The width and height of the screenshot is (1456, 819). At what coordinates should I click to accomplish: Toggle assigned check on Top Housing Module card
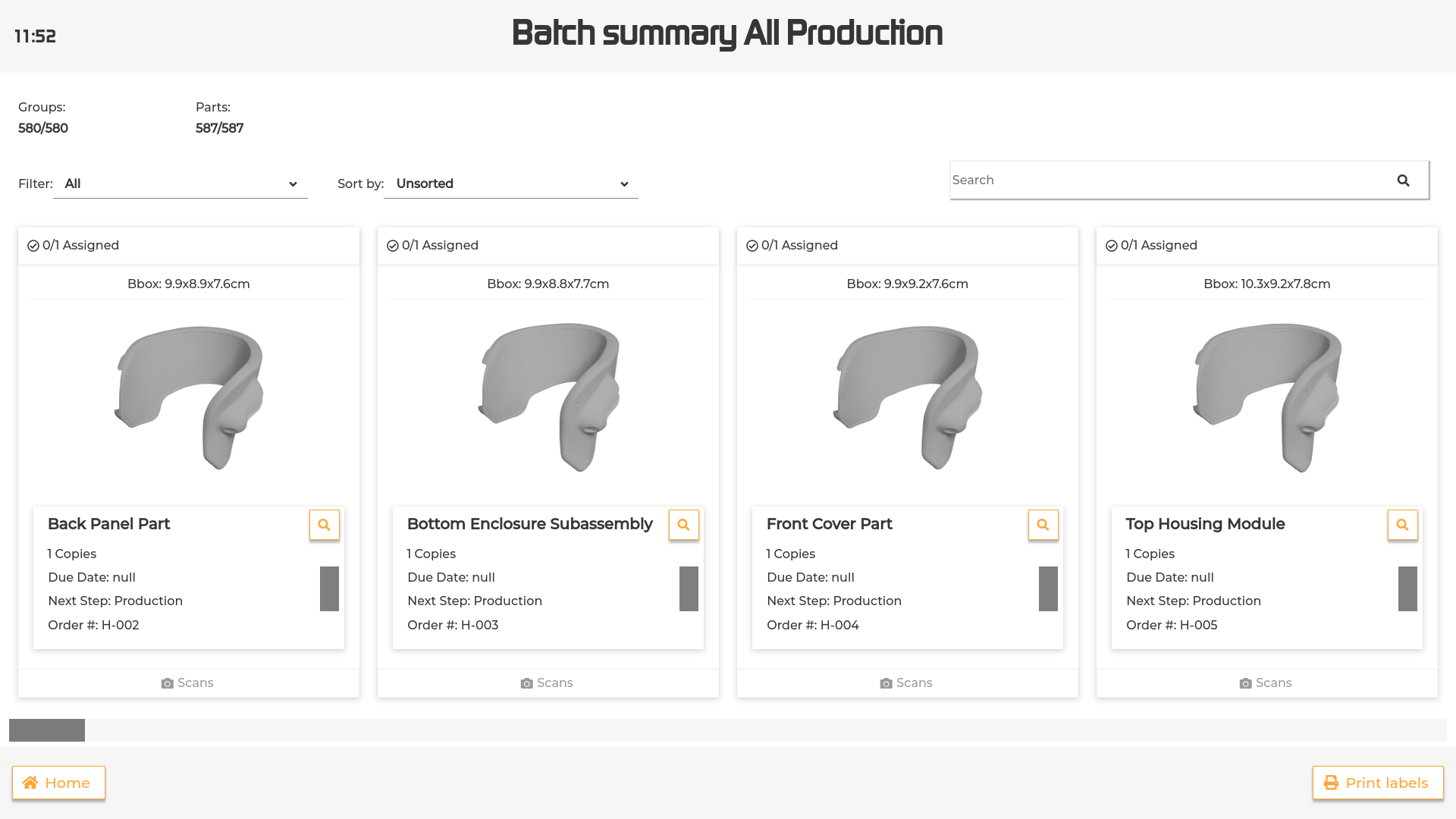click(x=1112, y=246)
